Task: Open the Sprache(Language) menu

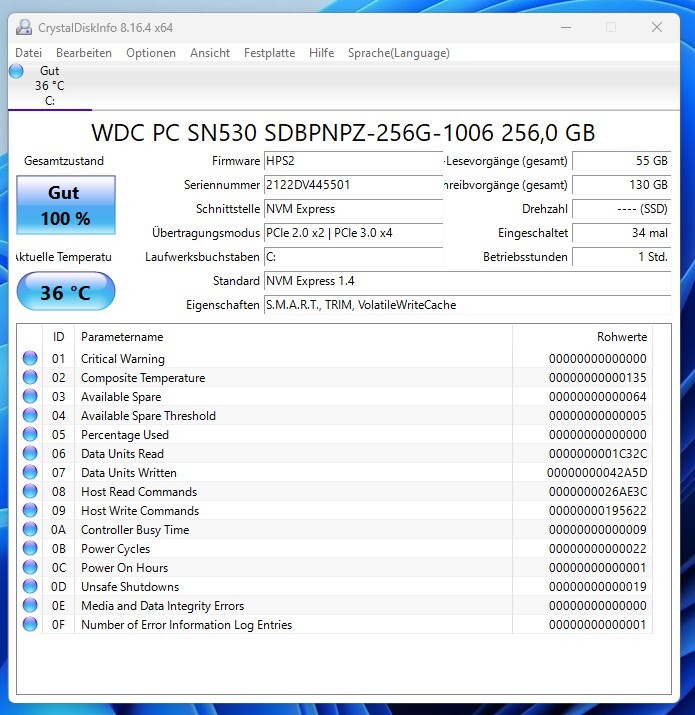Action: click(399, 53)
